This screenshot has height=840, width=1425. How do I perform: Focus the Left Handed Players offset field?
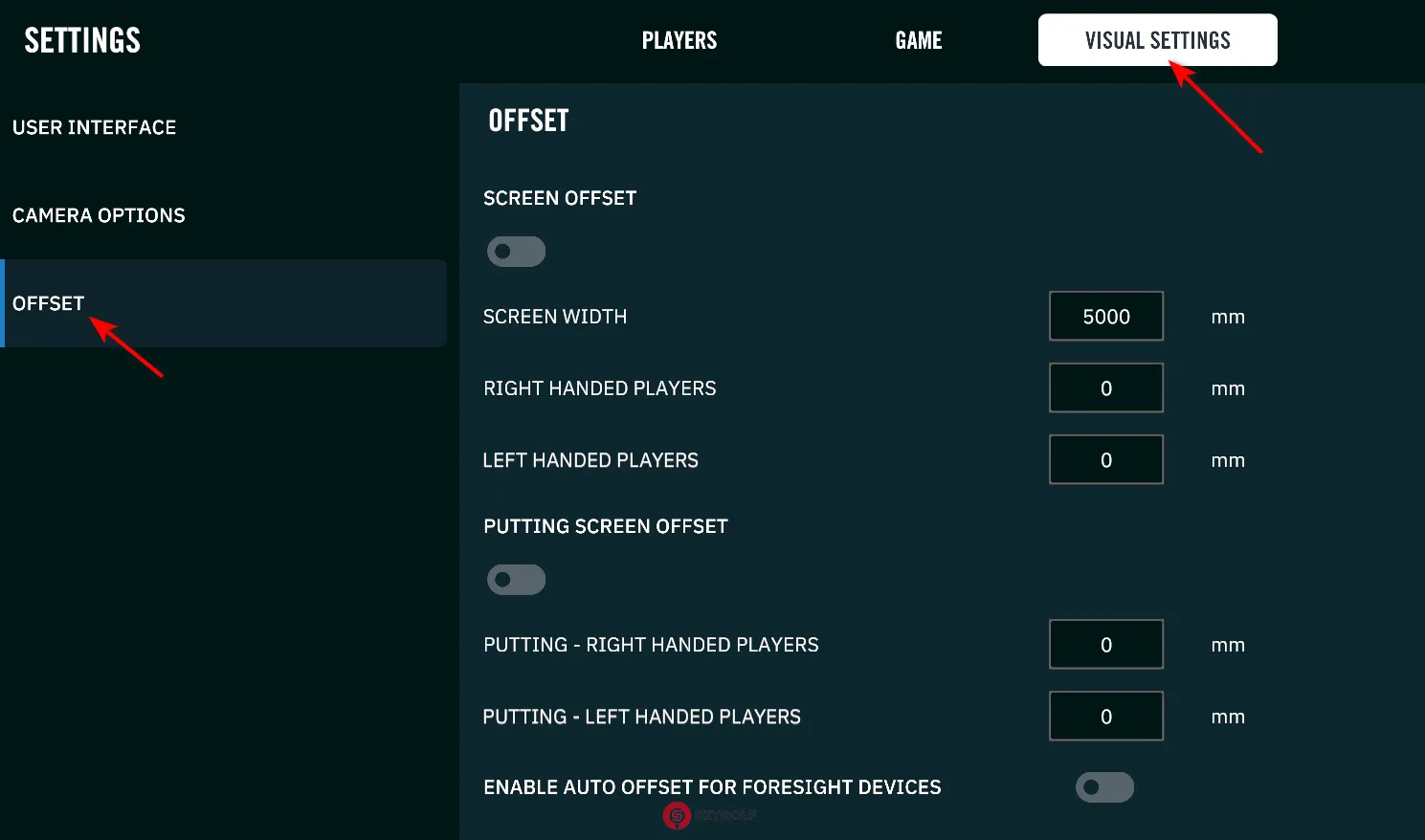pos(1105,460)
